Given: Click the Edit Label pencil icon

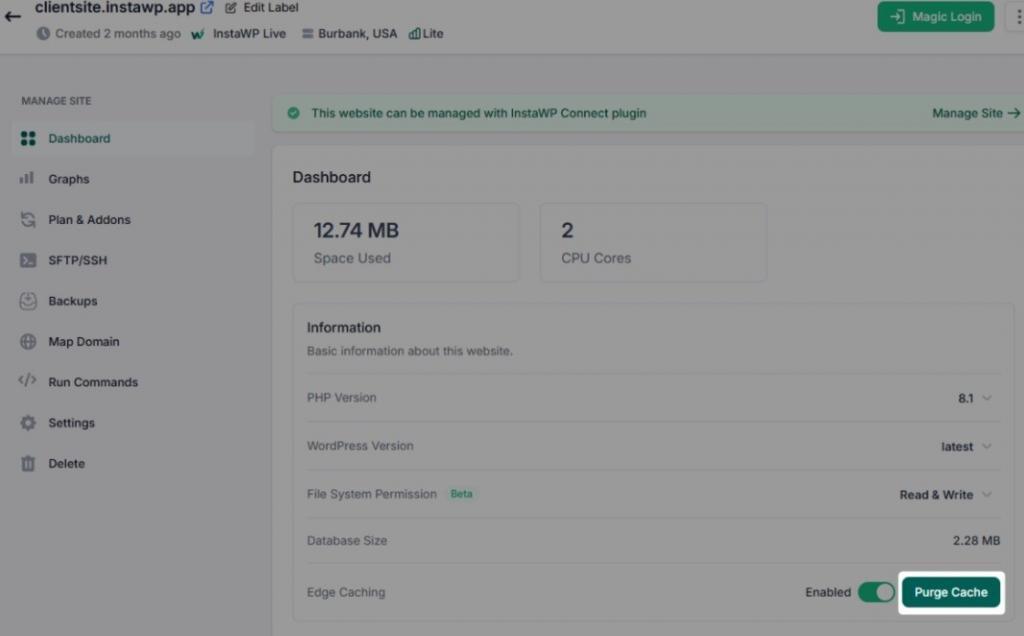Looking at the screenshot, I should point(231,8).
